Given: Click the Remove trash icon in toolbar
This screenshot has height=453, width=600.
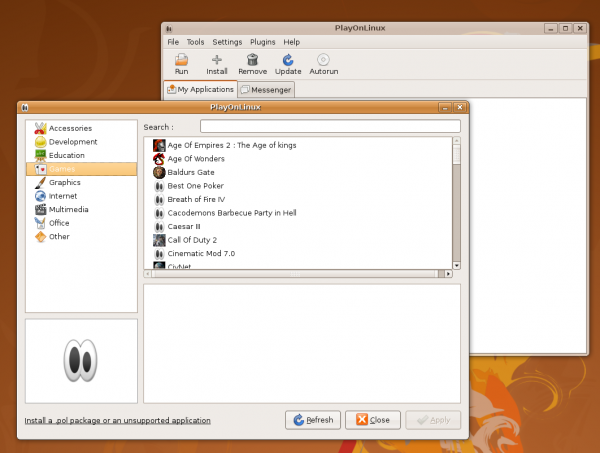Looking at the screenshot, I should (252, 60).
